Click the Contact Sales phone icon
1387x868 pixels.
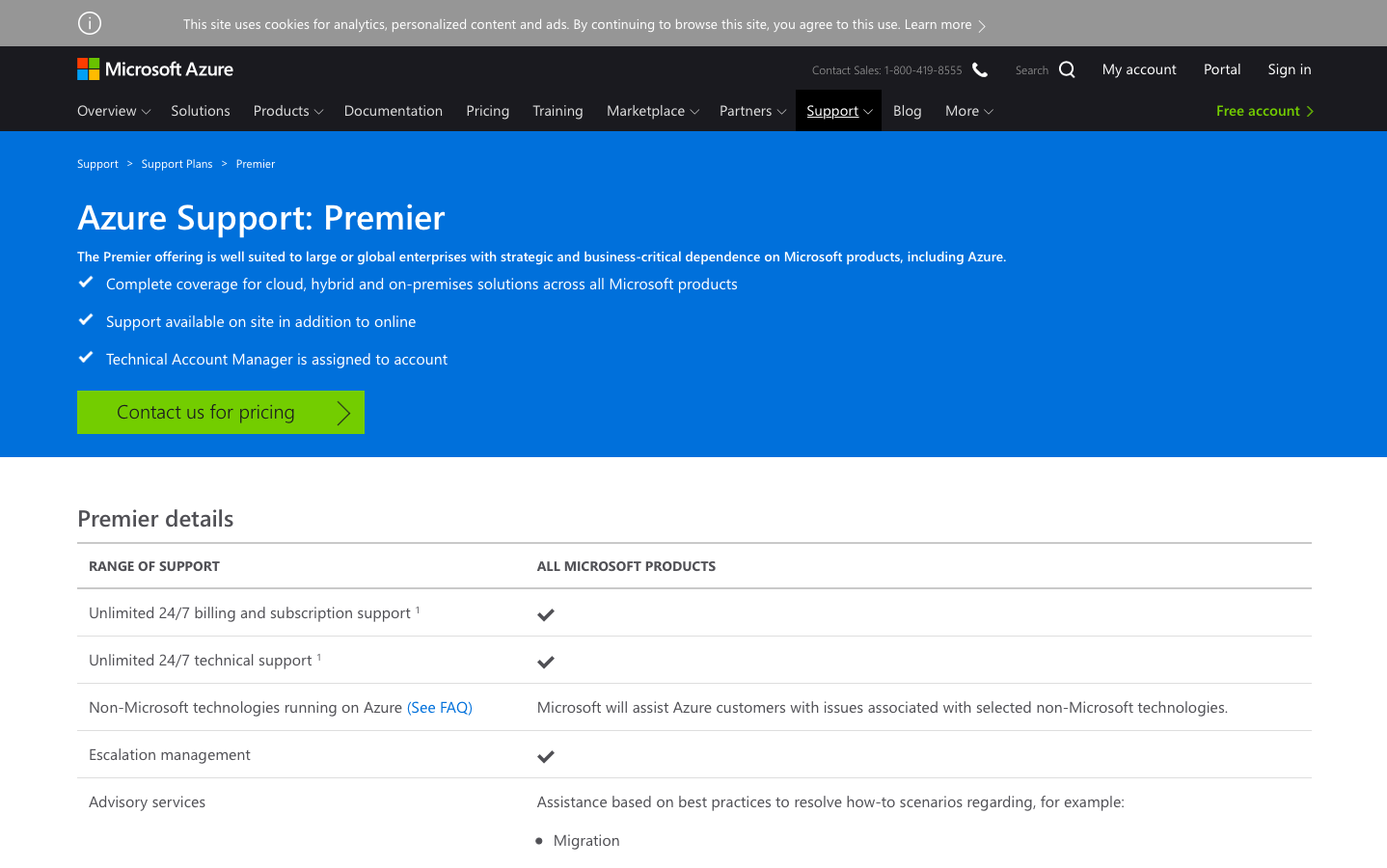click(980, 69)
